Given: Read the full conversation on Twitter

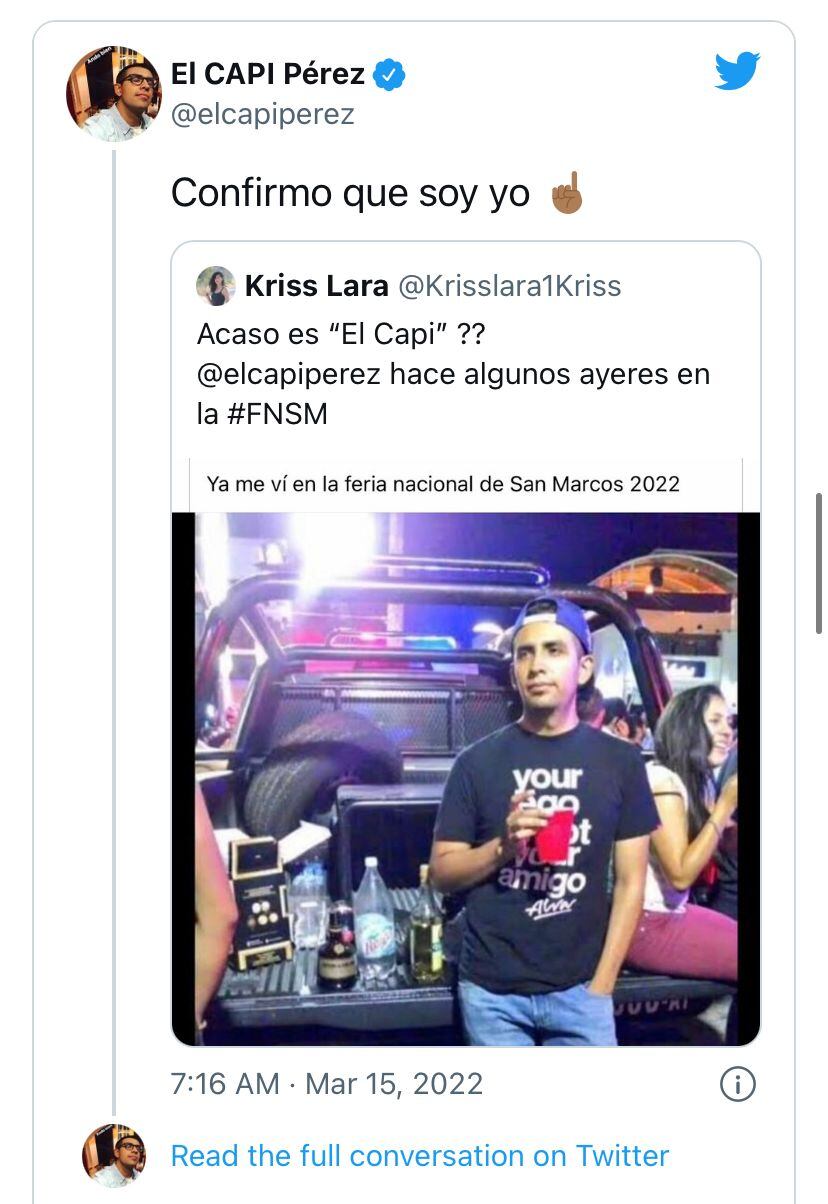Looking at the screenshot, I should tap(420, 1156).
